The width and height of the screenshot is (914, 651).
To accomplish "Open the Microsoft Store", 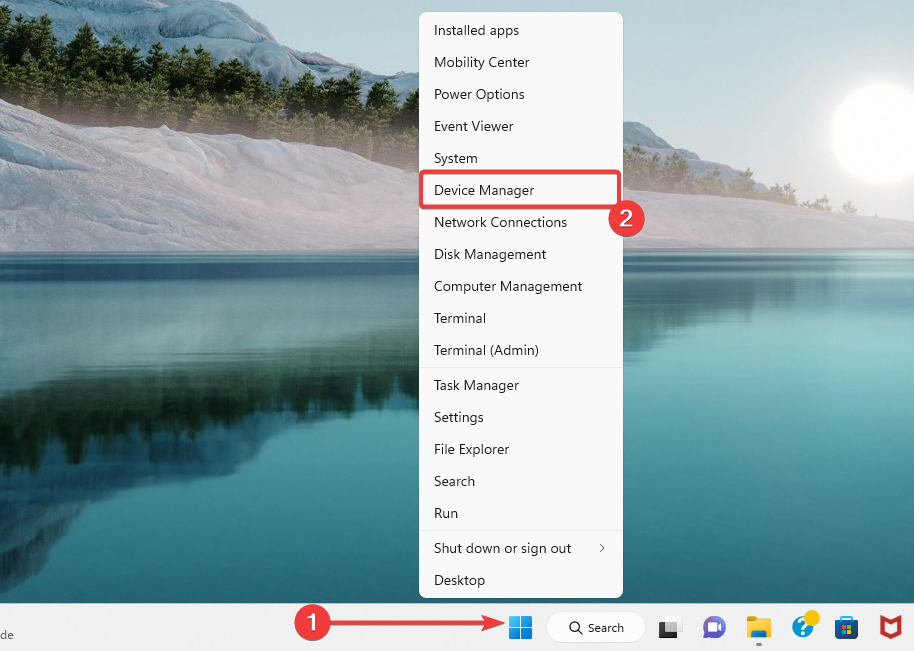I will [x=846, y=627].
